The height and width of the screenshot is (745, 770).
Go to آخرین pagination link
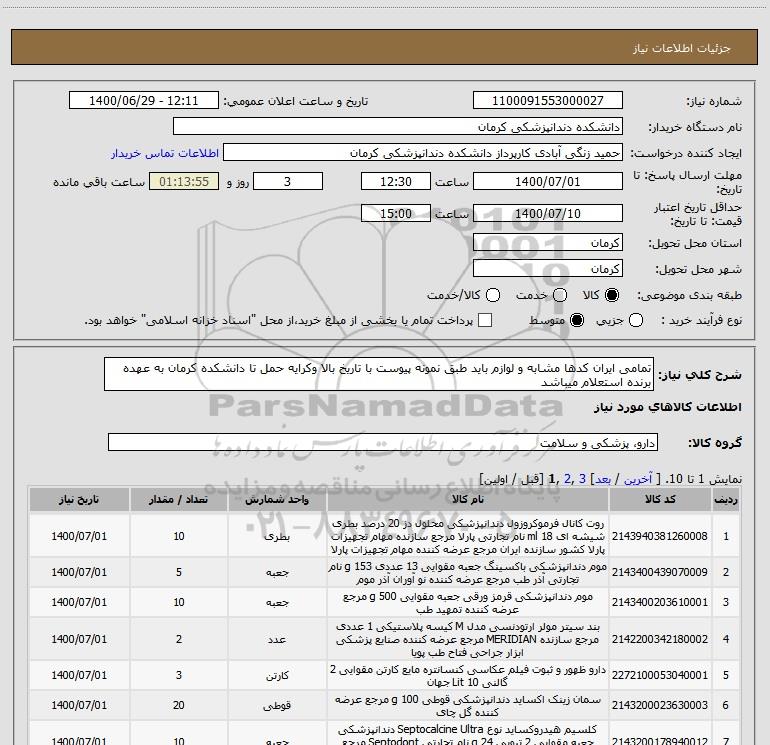pyautogui.click(x=637, y=479)
